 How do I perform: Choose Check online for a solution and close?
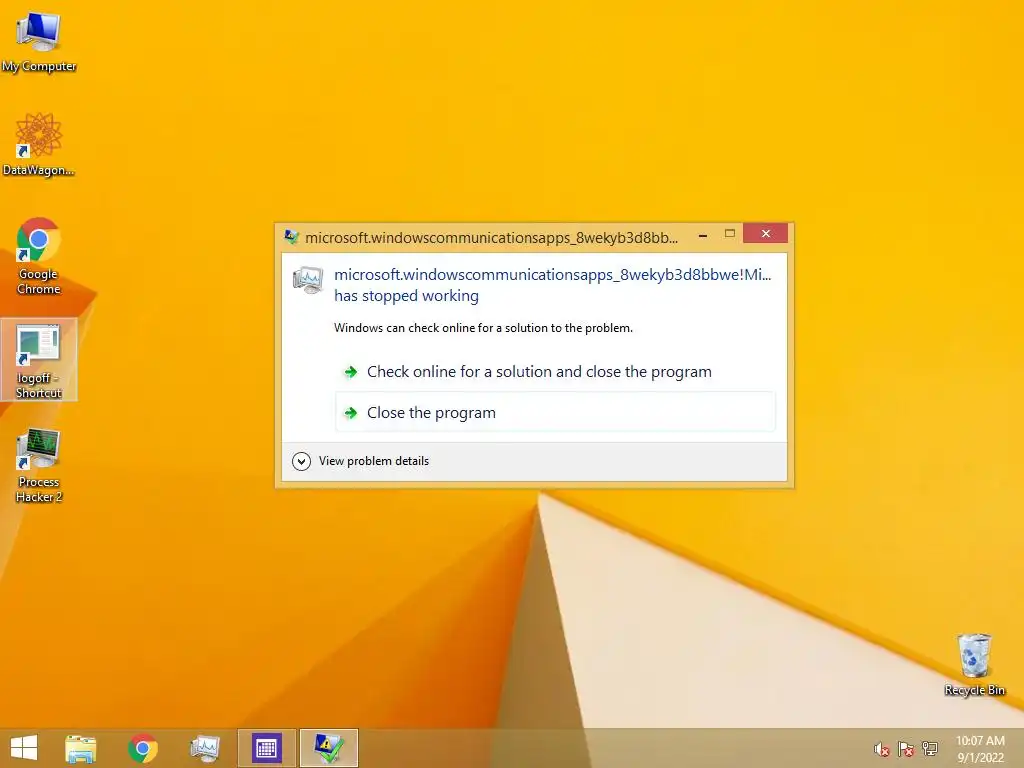555,372
